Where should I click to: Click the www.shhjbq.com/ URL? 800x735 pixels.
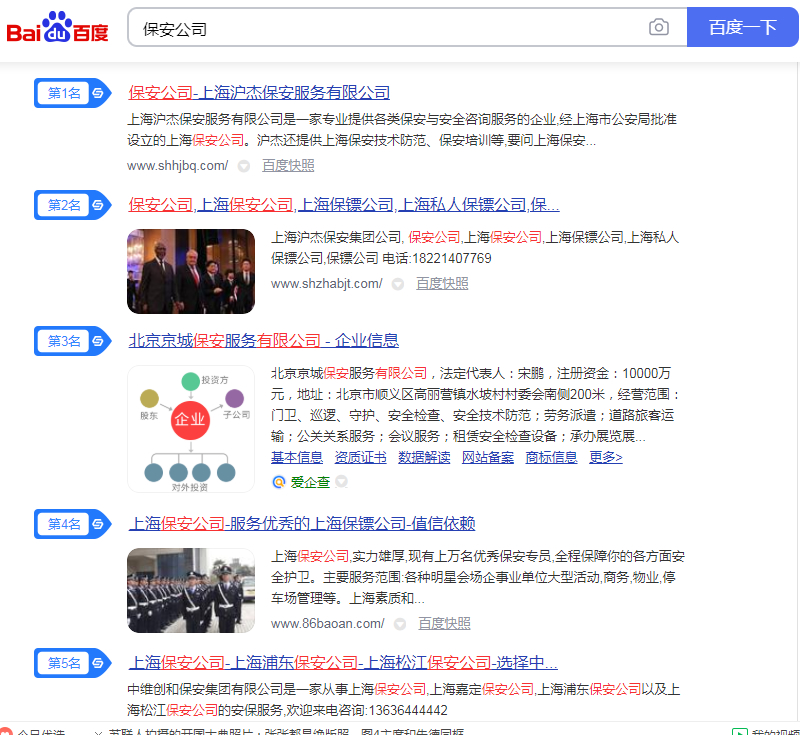point(178,166)
